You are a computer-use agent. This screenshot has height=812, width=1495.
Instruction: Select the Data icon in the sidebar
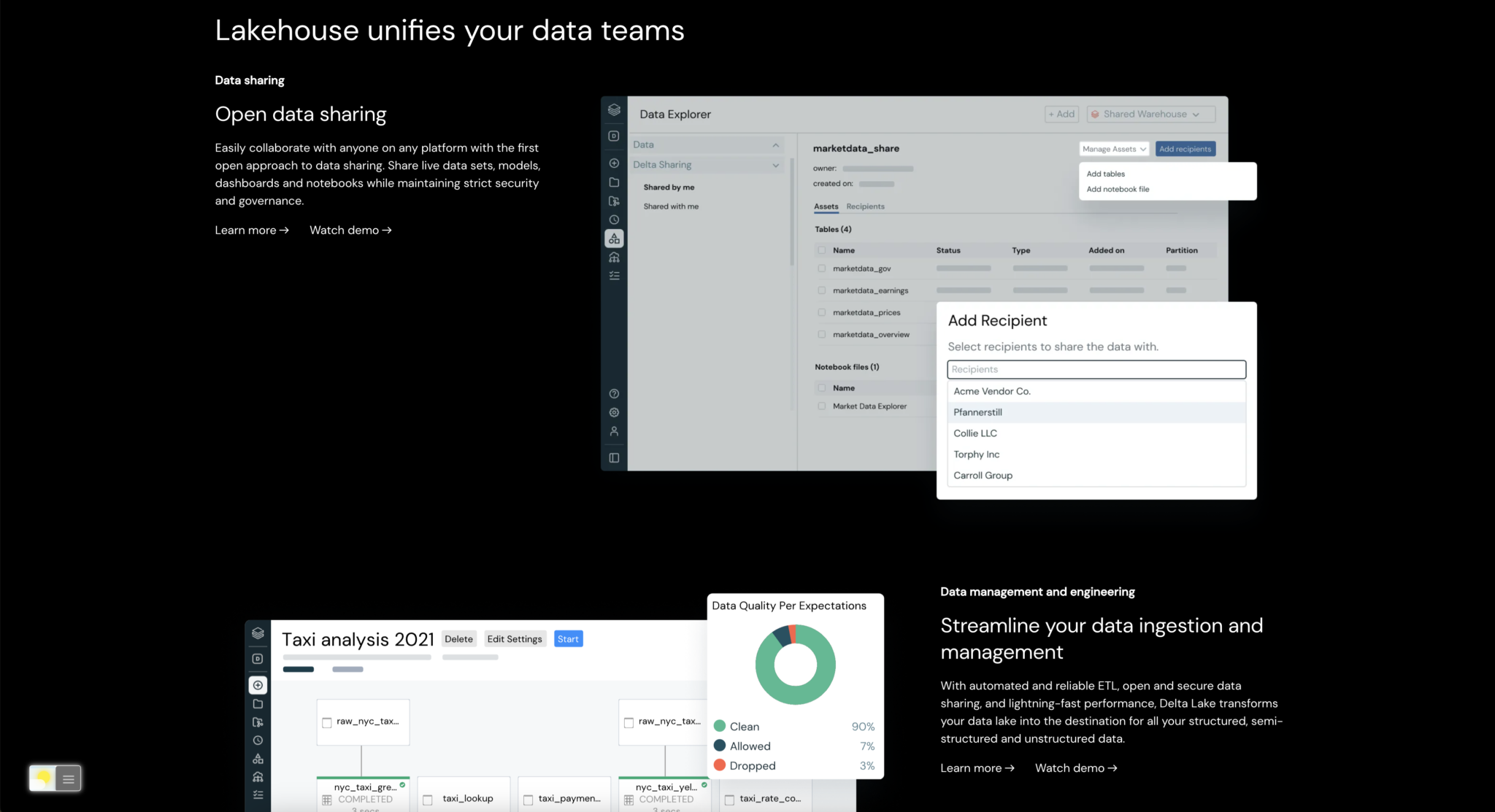click(614, 239)
